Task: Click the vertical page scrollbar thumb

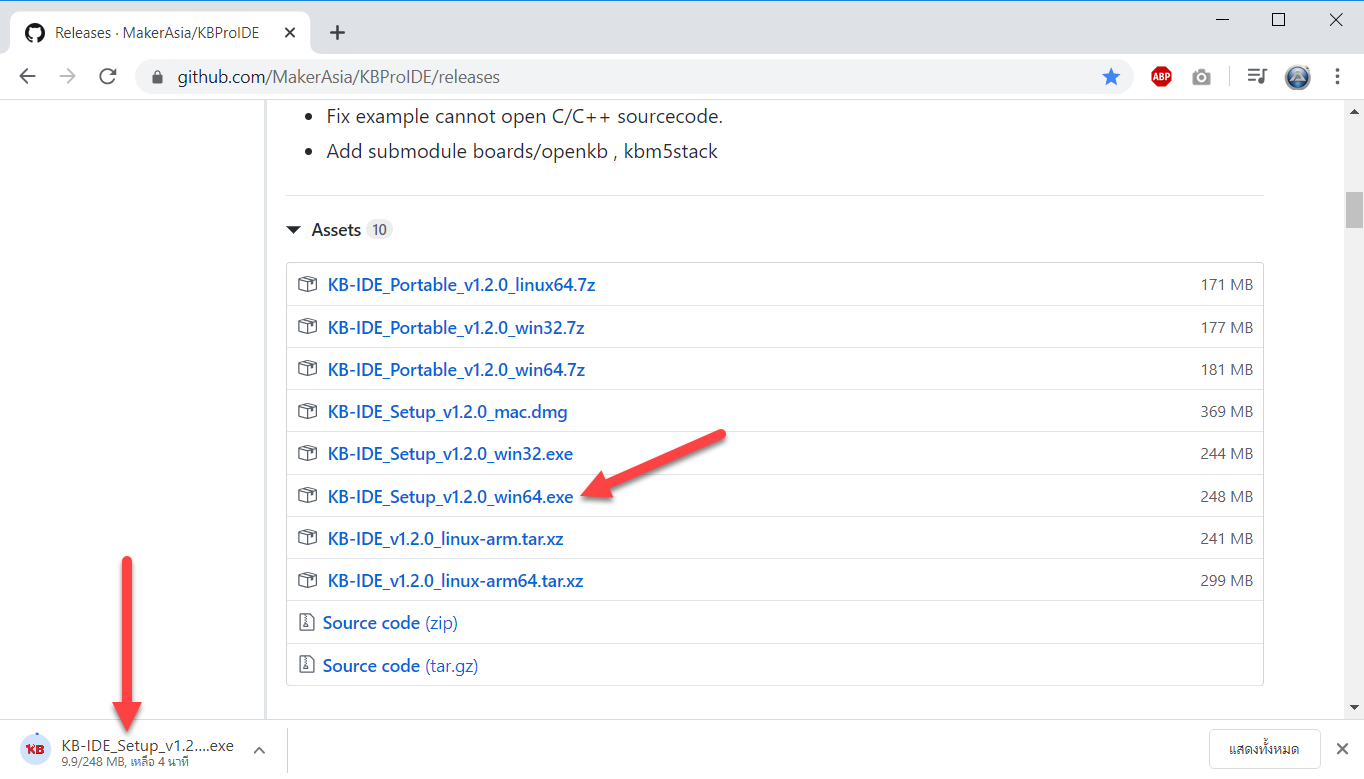Action: pyautogui.click(x=1354, y=210)
